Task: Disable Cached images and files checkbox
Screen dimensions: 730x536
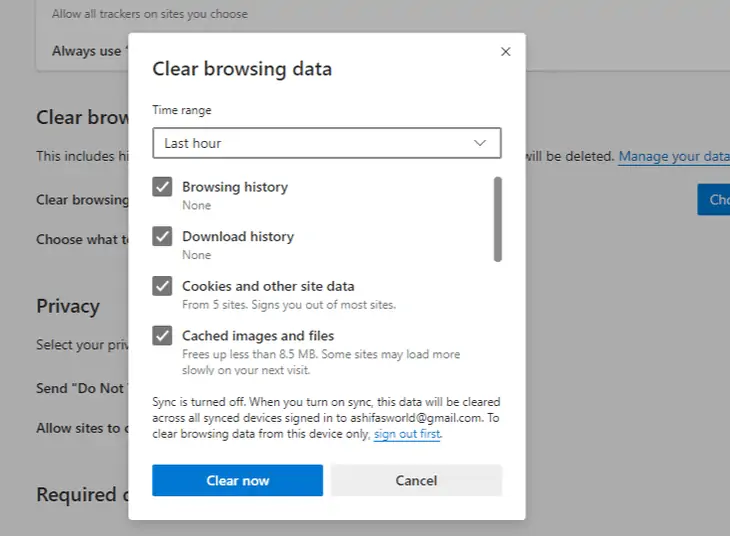Action: [162, 336]
